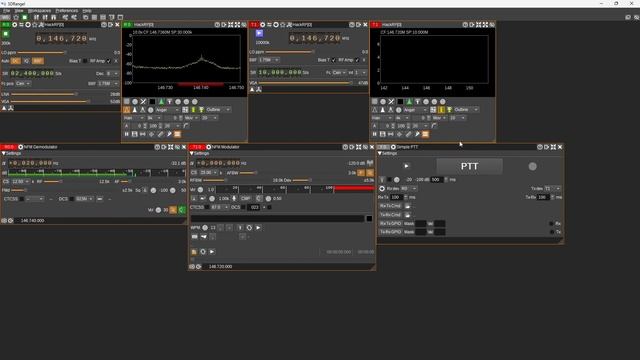Viewport: 640px width, 360px height.
Task: Click the crossed-lines clear icon in R0 spectrum toolbar
Action: click(x=143, y=102)
